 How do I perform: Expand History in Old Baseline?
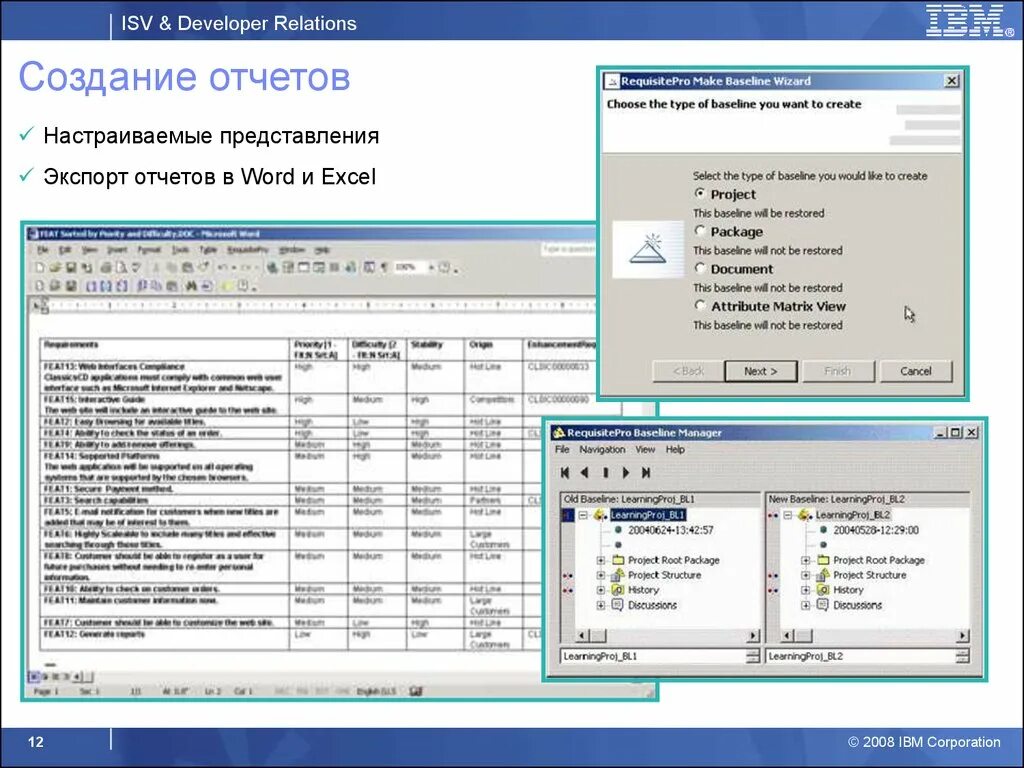[x=600, y=590]
